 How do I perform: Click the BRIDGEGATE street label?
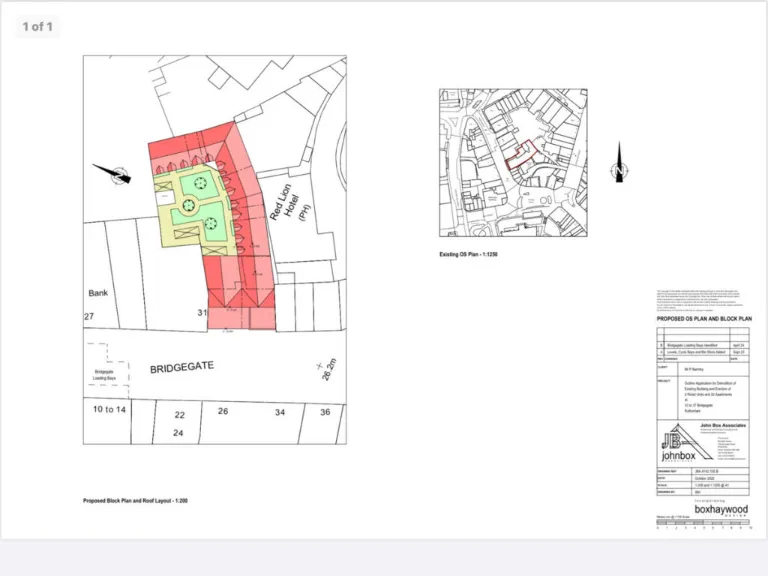[182, 368]
